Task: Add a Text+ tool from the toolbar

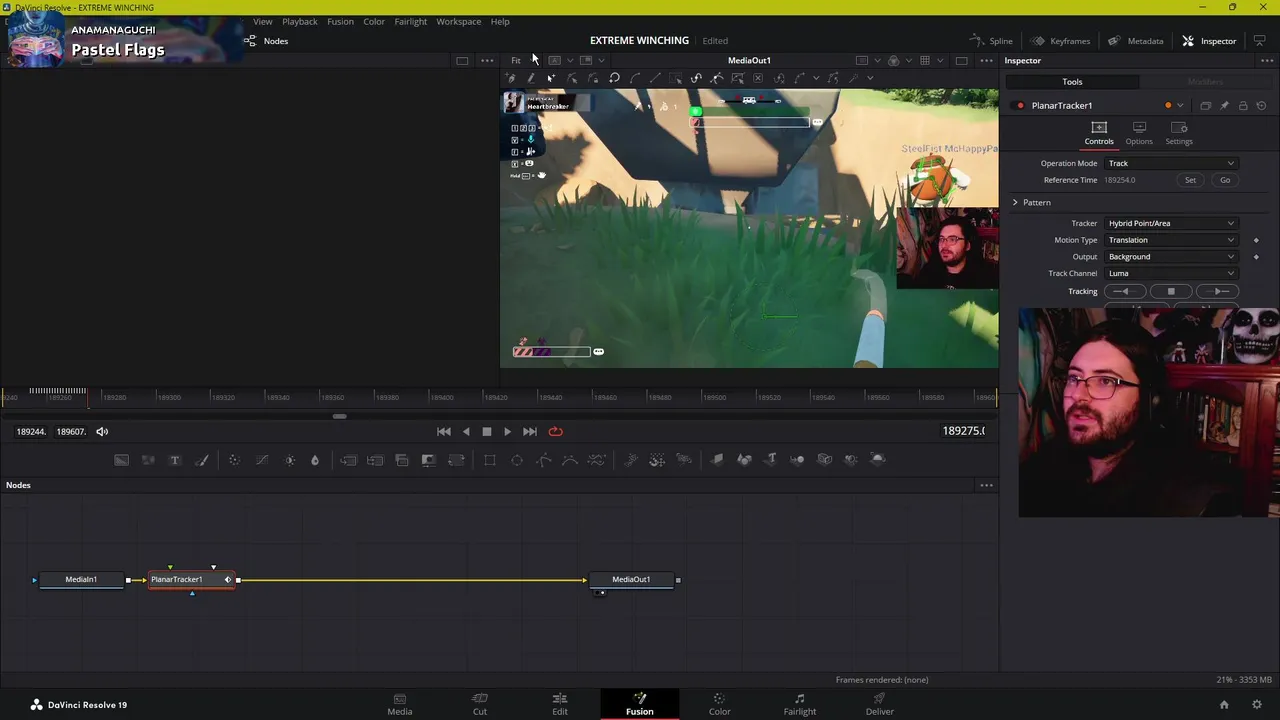Action: tap(175, 460)
